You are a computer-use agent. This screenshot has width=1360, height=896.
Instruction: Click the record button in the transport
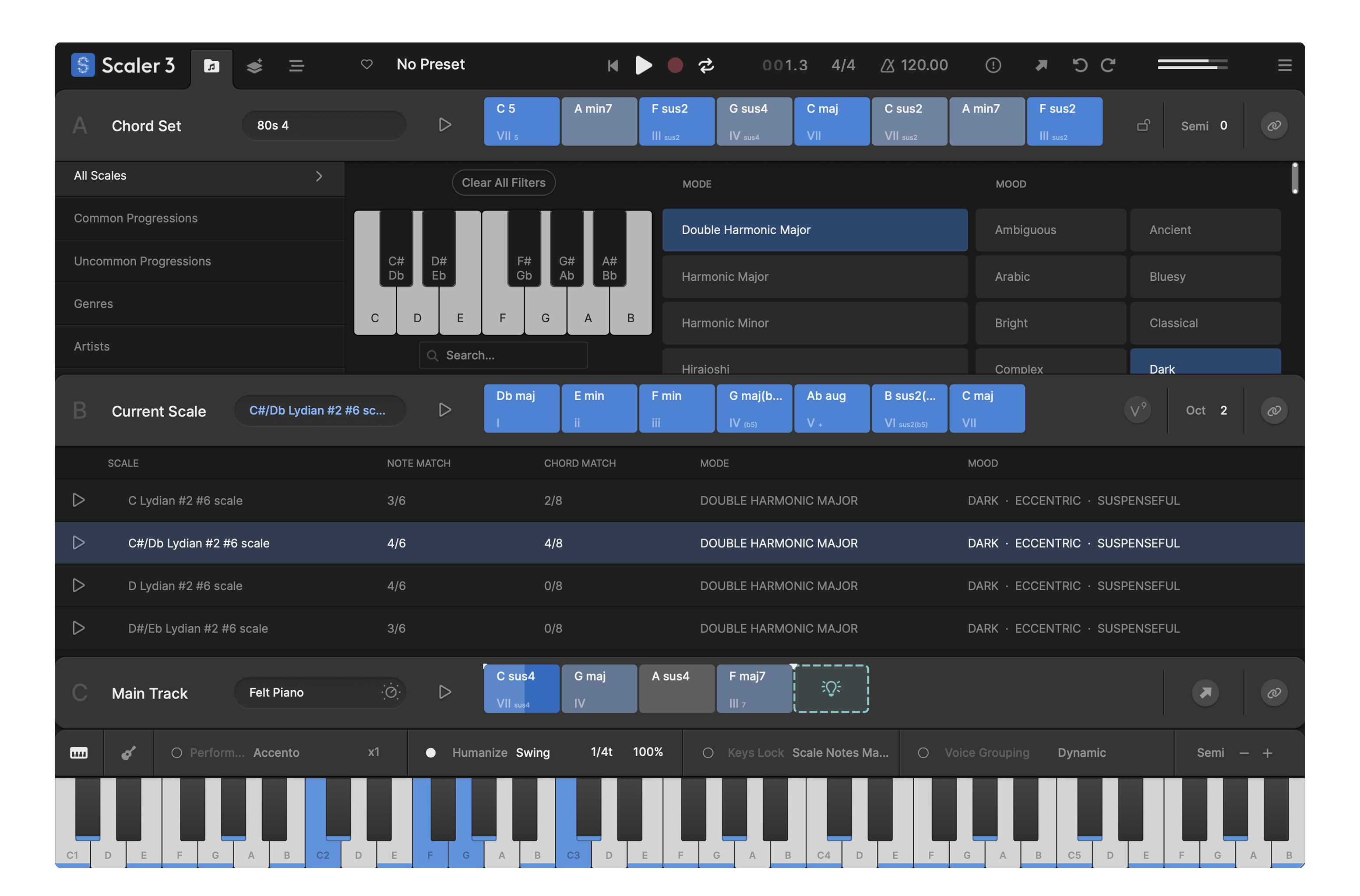pyautogui.click(x=675, y=65)
